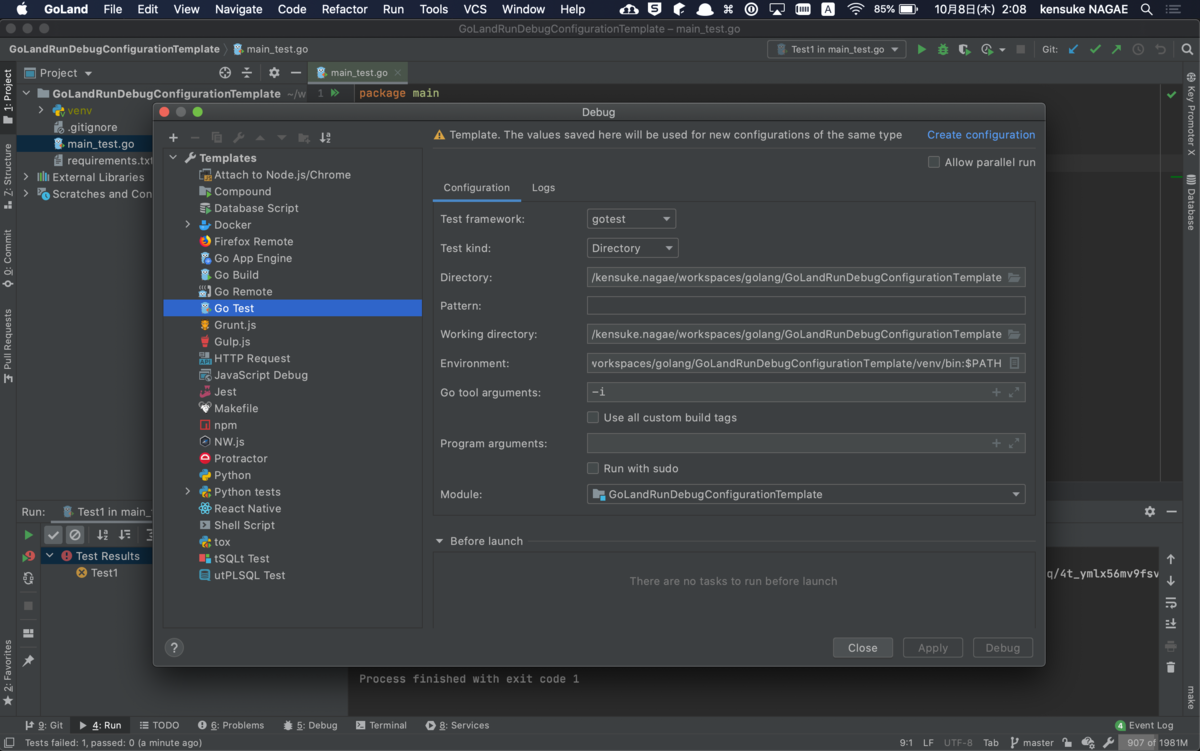Add new configuration with the plus icon
The width and height of the screenshot is (1200, 751).
click(x=173, y=138)
